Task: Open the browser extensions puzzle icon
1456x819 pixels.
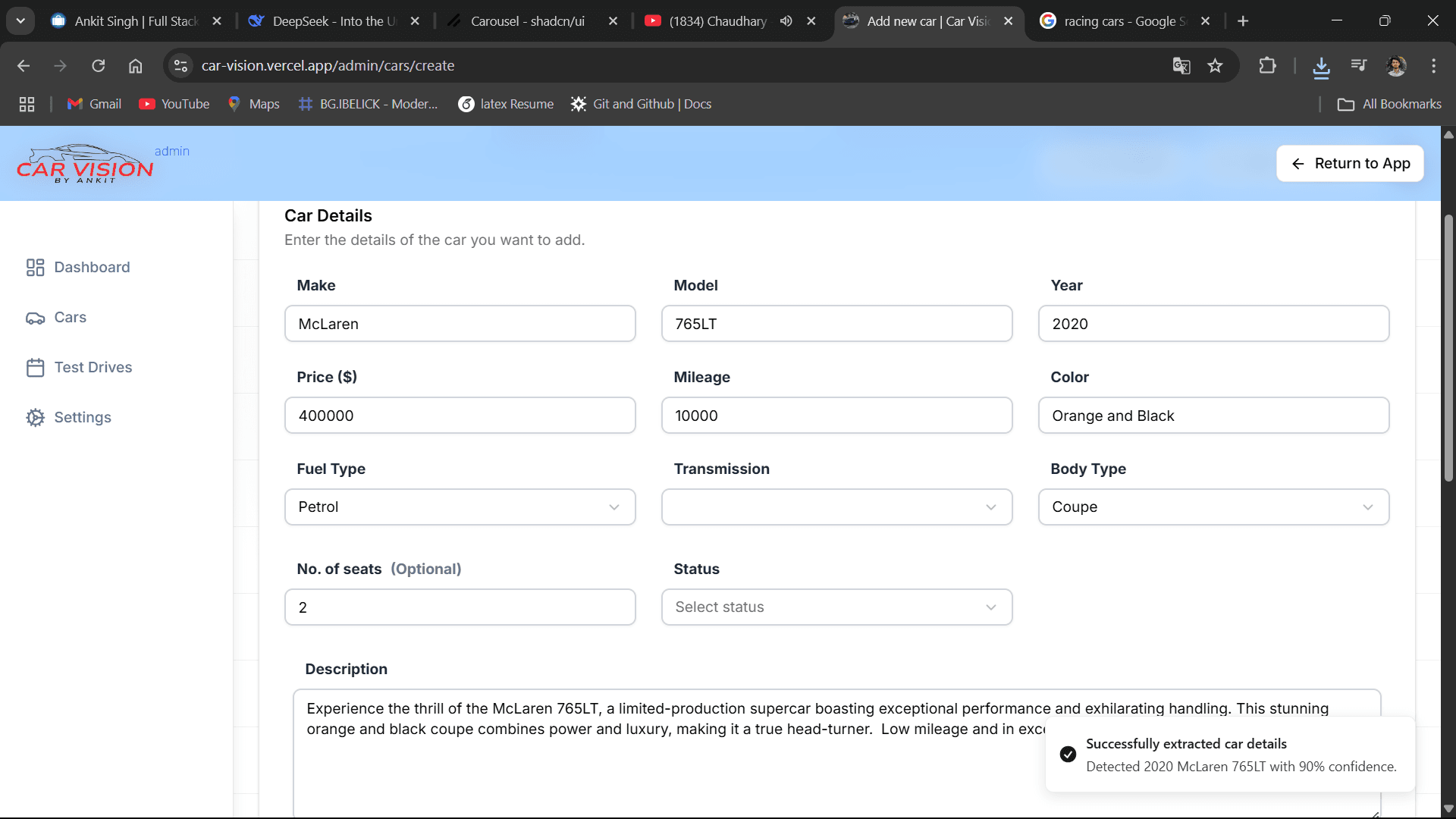Action: (1267, 66)
